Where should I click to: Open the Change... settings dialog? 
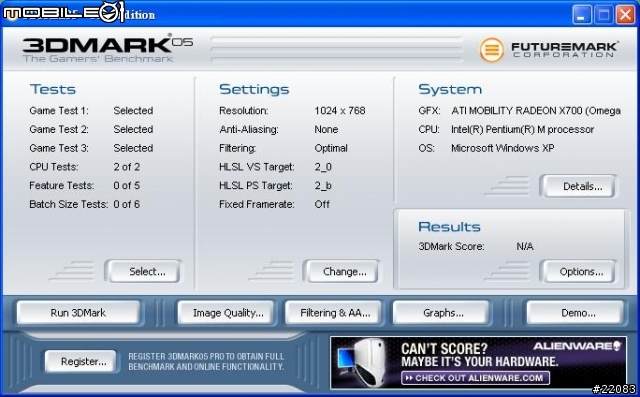[x=341, y=271]
